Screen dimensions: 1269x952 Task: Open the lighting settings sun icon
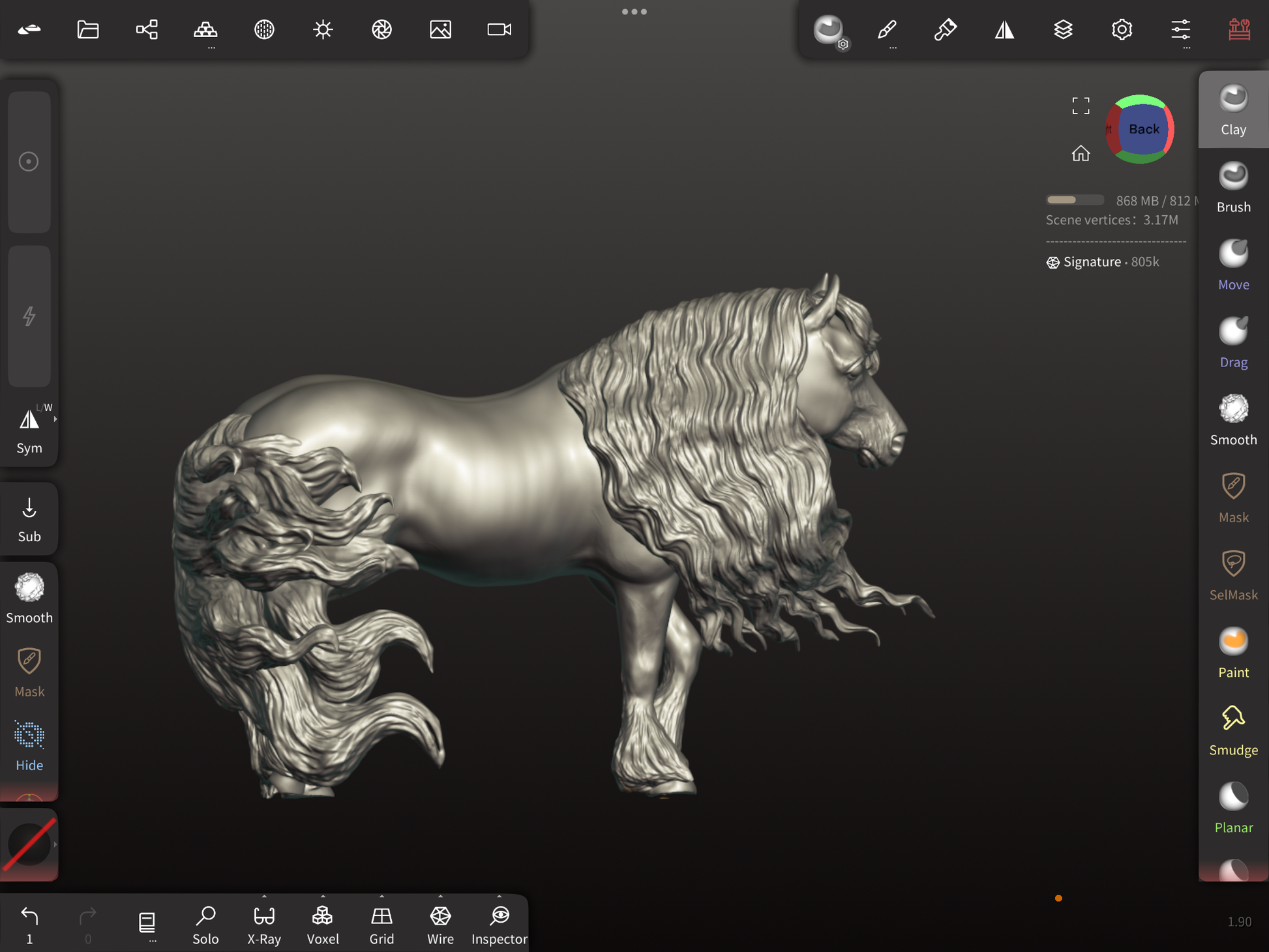point(323,29)
